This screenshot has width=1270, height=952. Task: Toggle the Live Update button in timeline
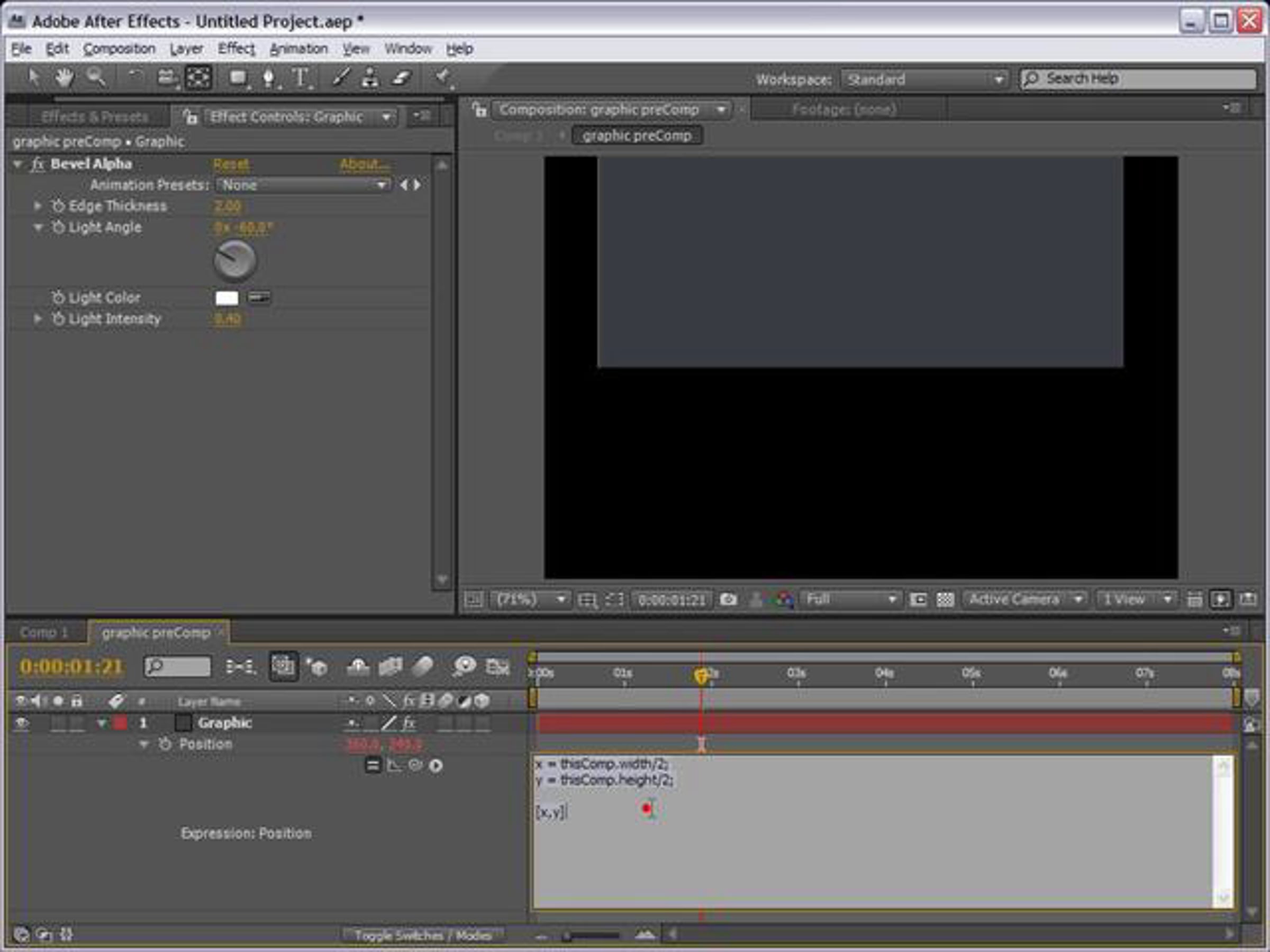284,666
